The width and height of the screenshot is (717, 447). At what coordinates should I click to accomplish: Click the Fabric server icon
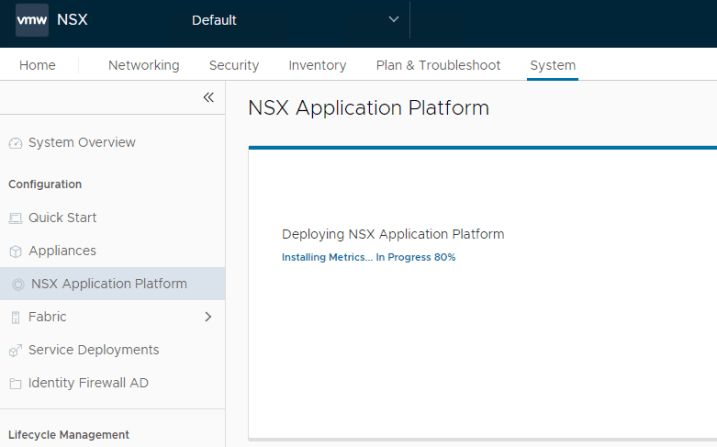[x=16, y=317]
